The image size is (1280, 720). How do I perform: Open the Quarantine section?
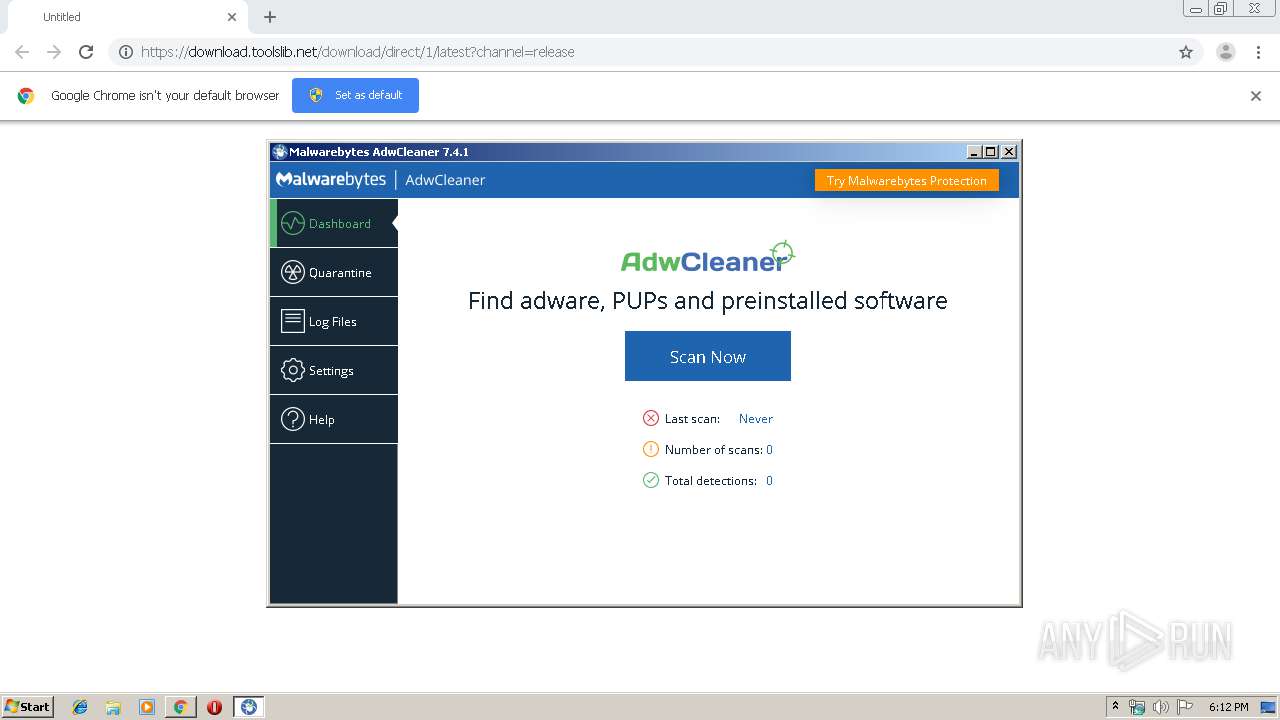334,272
